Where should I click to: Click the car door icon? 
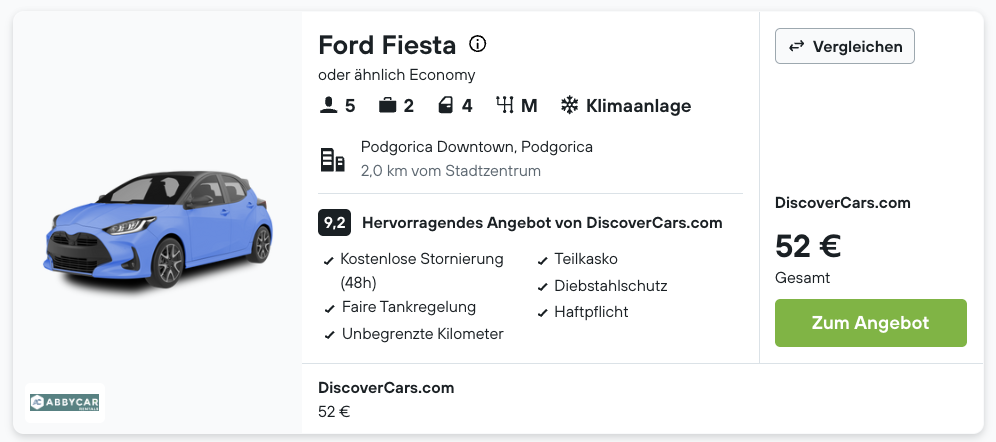point(446,105)
